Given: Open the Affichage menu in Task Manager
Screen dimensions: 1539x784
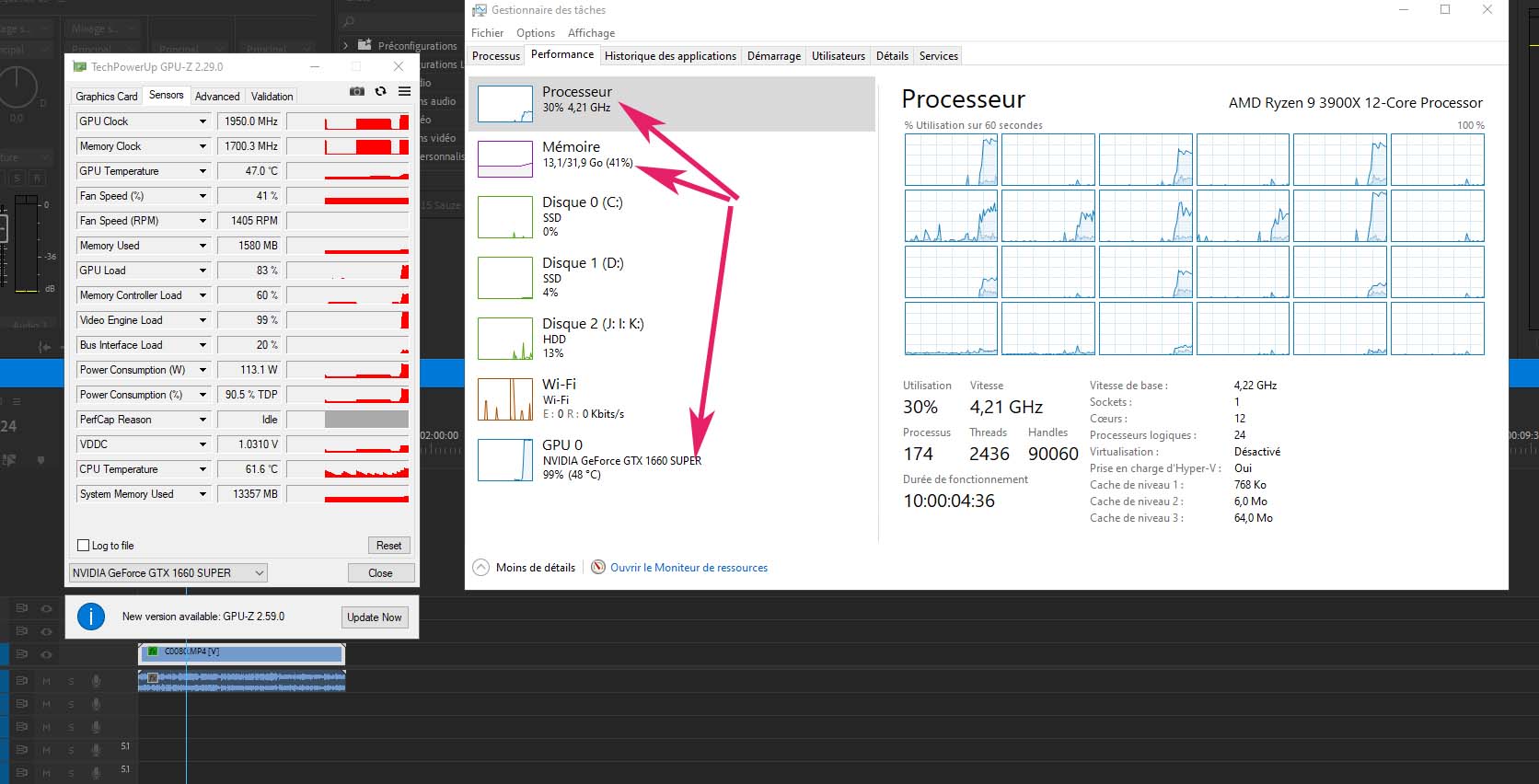Looking at the screenshot, I should click(x=591, y=33).
